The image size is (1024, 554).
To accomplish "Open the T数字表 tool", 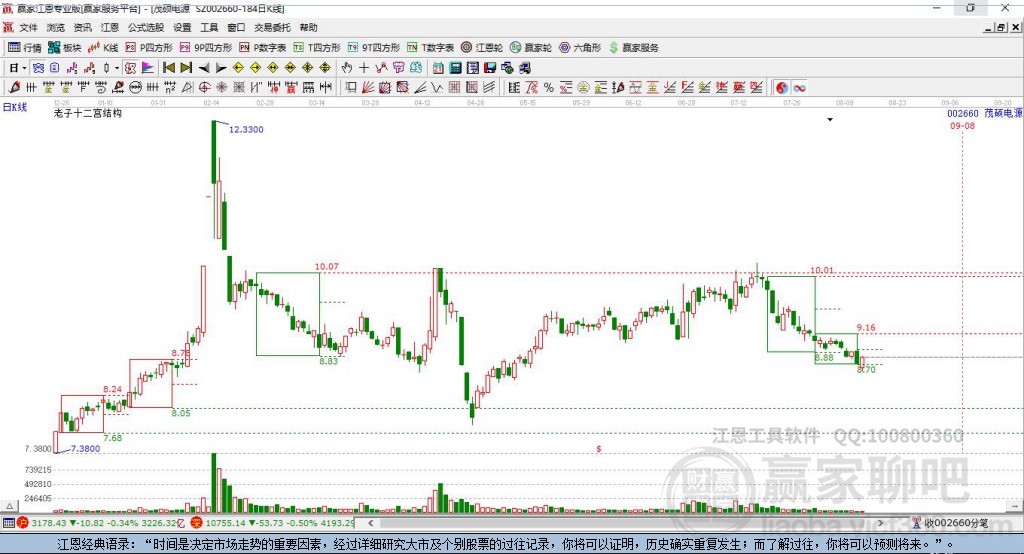I will [x=430, y=48].
